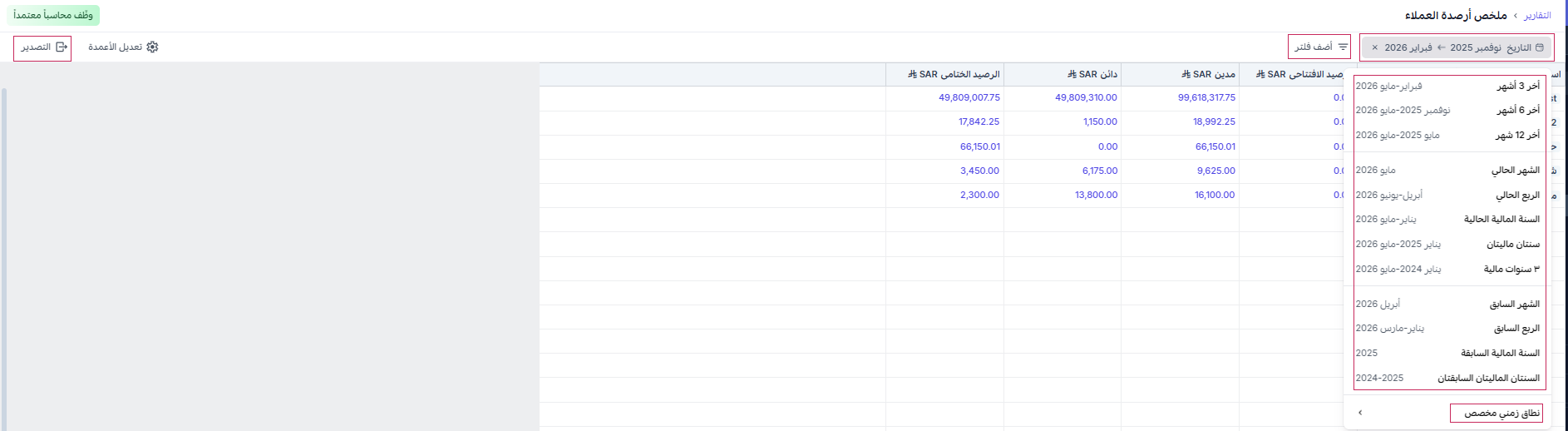Open تعديل الأعمدة column settings
Screen dimensions: 1568x431
coord(123,47)
